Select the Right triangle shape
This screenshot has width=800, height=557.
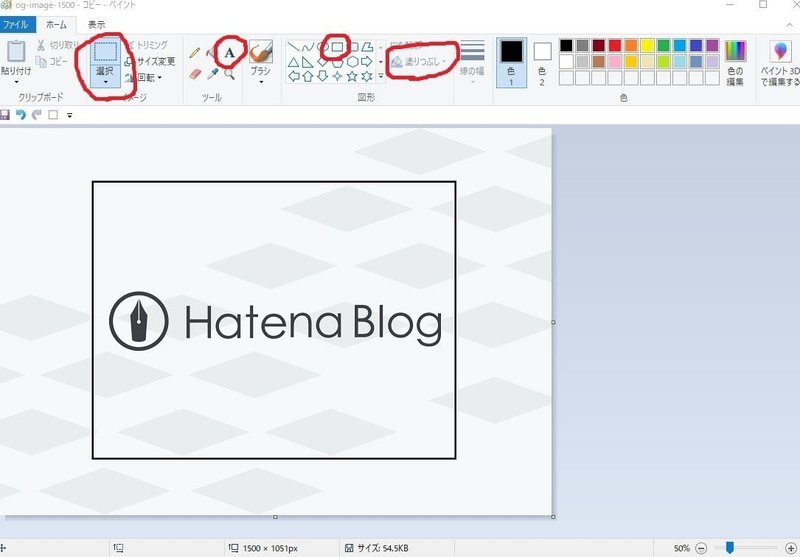(x=308, y=62)
